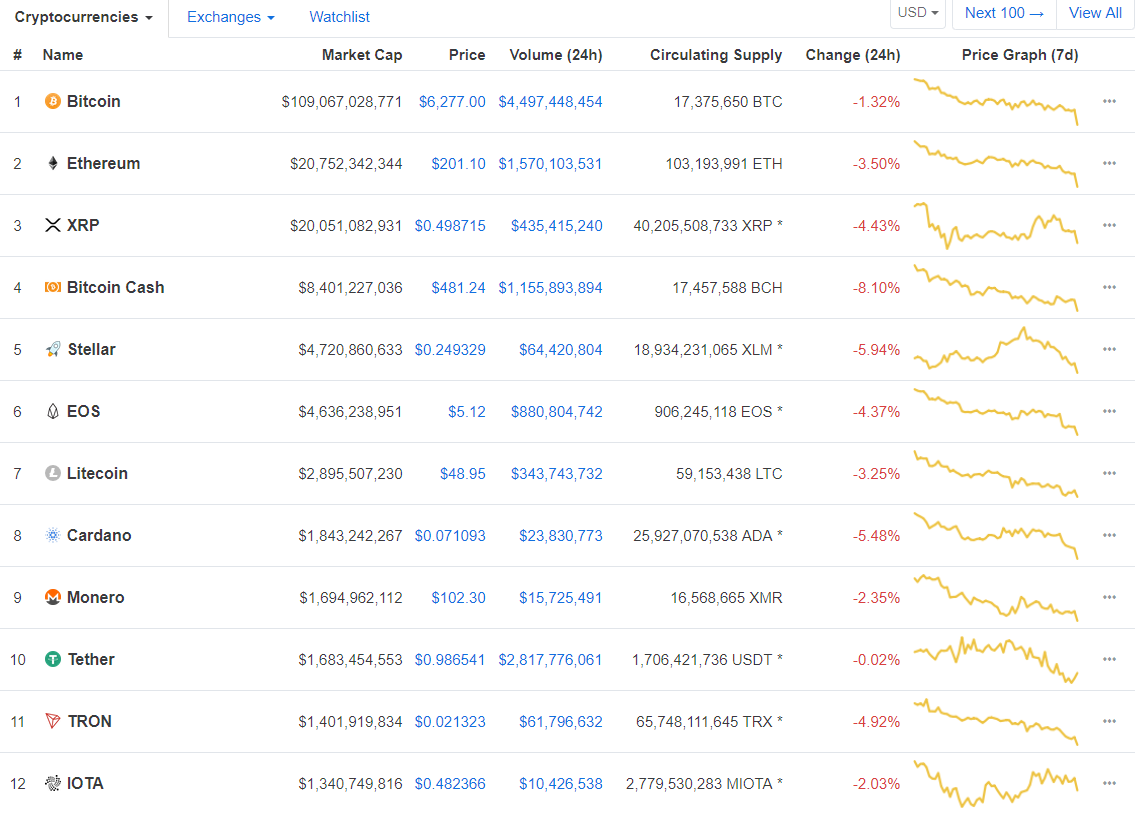Open the more options menu for Monero
1140x814 pixels.
point(1109,597)
